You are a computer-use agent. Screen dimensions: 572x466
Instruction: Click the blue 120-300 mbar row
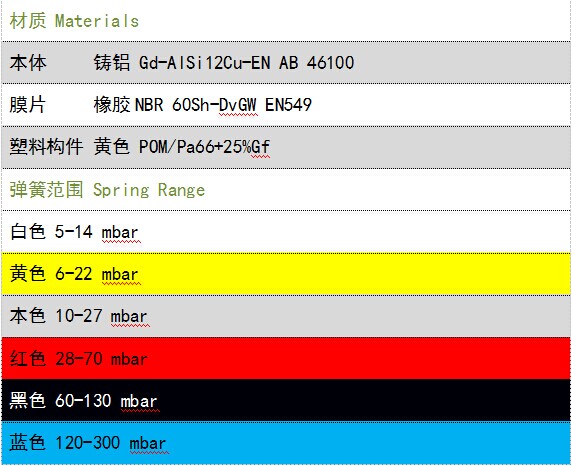pyautogui.click(x=286, y=443)
